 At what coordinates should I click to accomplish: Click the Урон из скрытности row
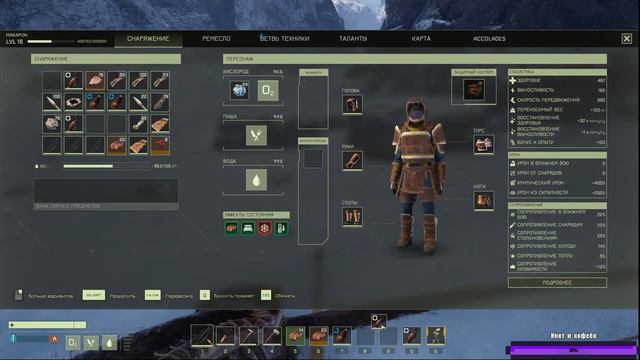(x=557, y=193)
